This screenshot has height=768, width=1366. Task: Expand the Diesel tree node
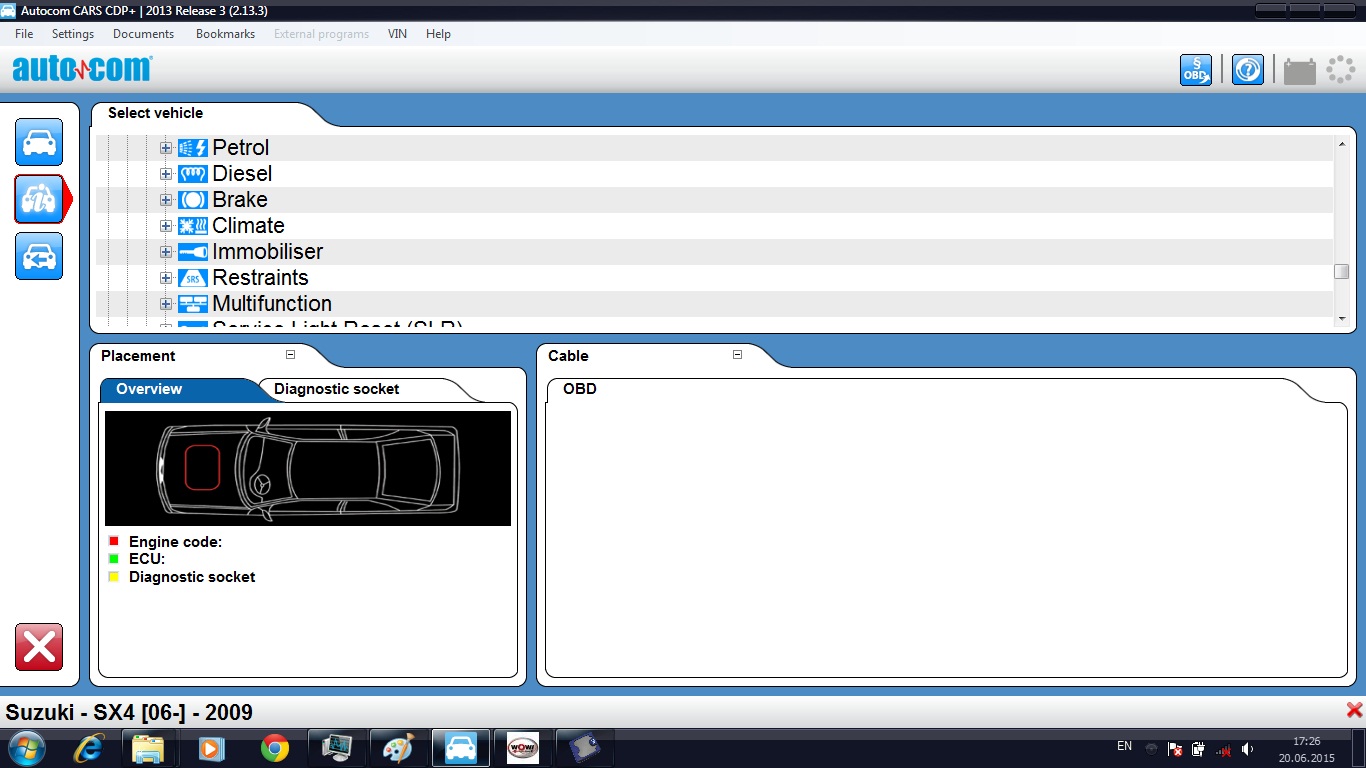[166, 174]
